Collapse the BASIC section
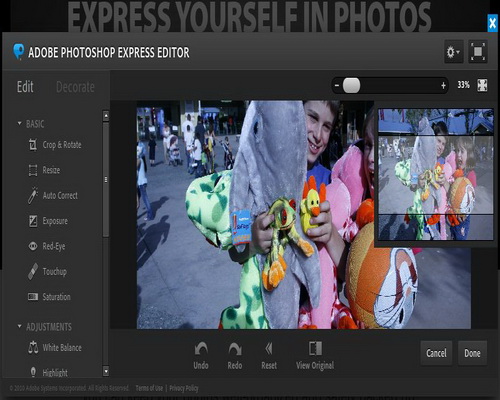 point(19,124)
